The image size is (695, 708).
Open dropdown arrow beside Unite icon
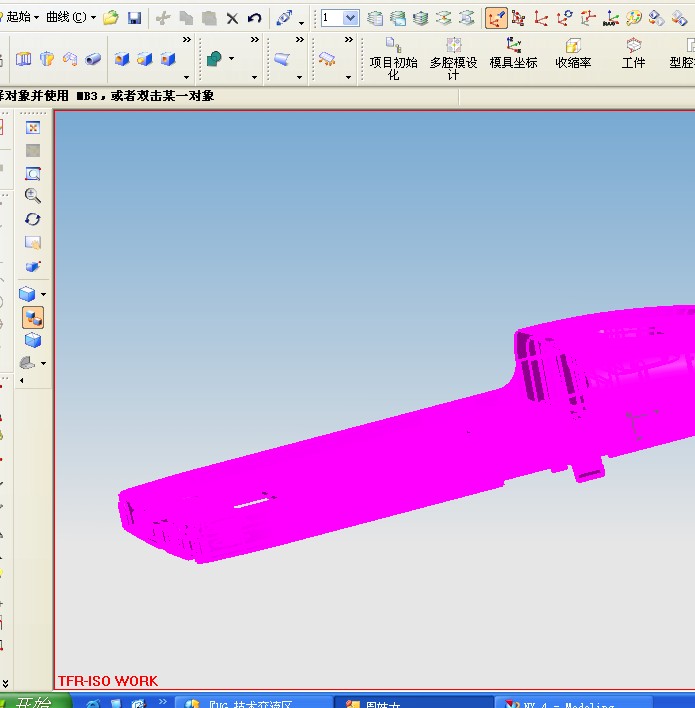(x=231, y=59)
